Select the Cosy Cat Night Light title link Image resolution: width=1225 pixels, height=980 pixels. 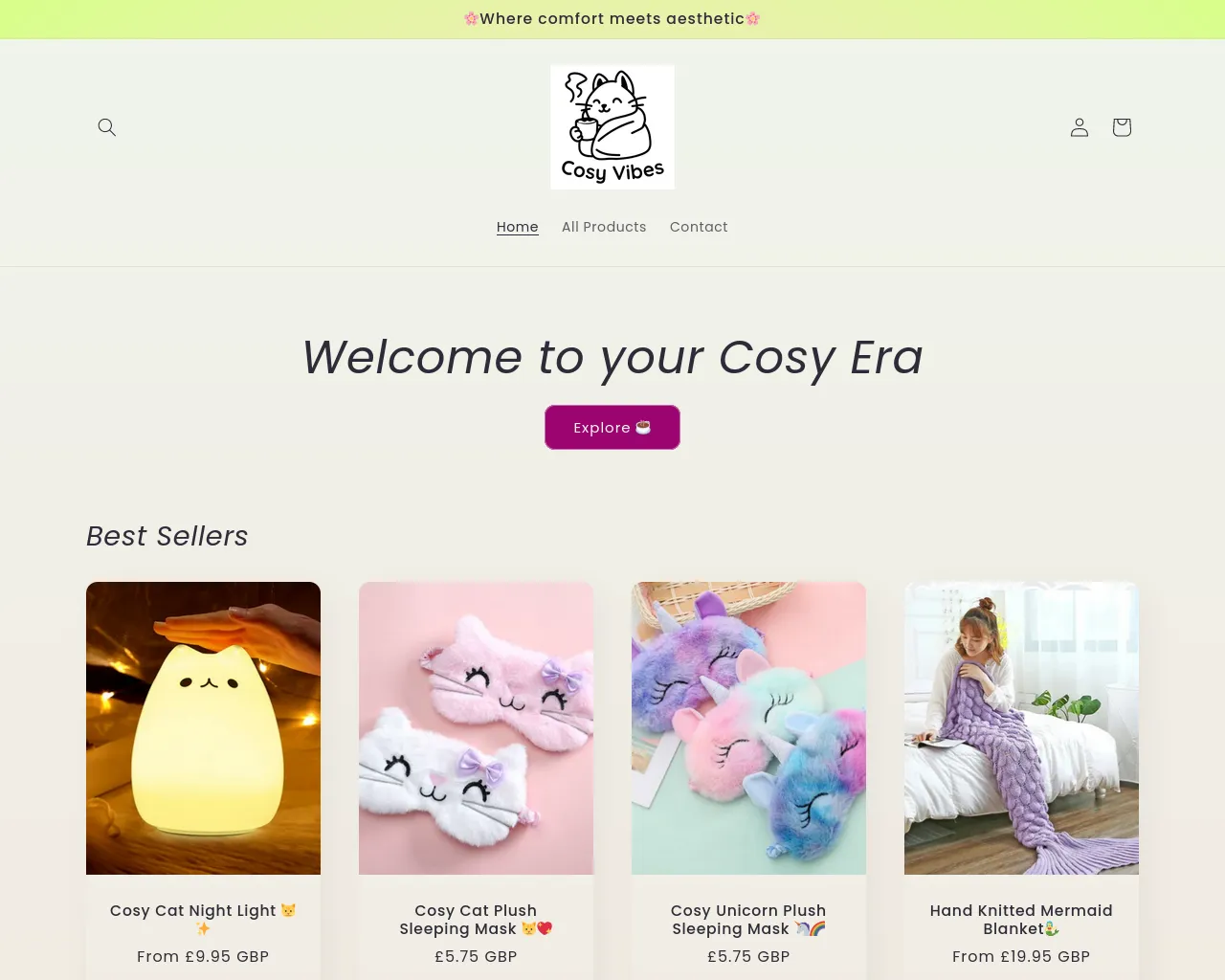[x=203, y=920]
